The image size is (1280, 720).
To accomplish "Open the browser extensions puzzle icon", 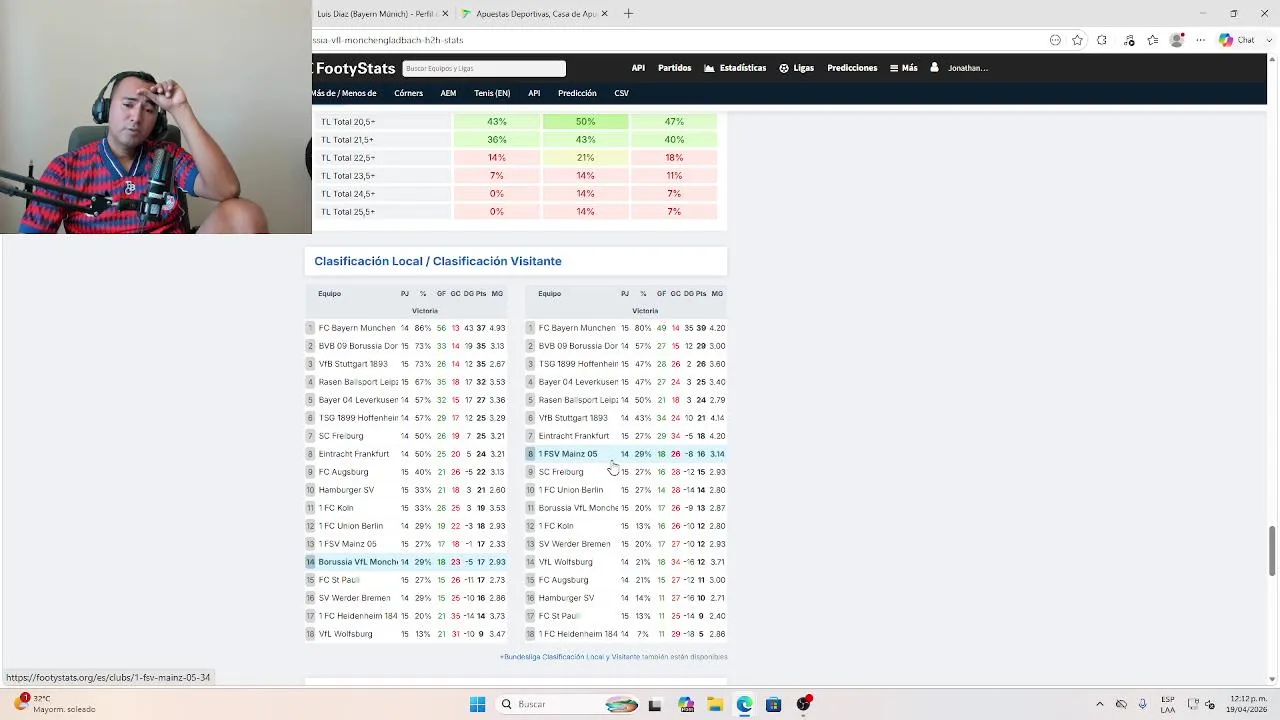I will (x=1102, y=40).
